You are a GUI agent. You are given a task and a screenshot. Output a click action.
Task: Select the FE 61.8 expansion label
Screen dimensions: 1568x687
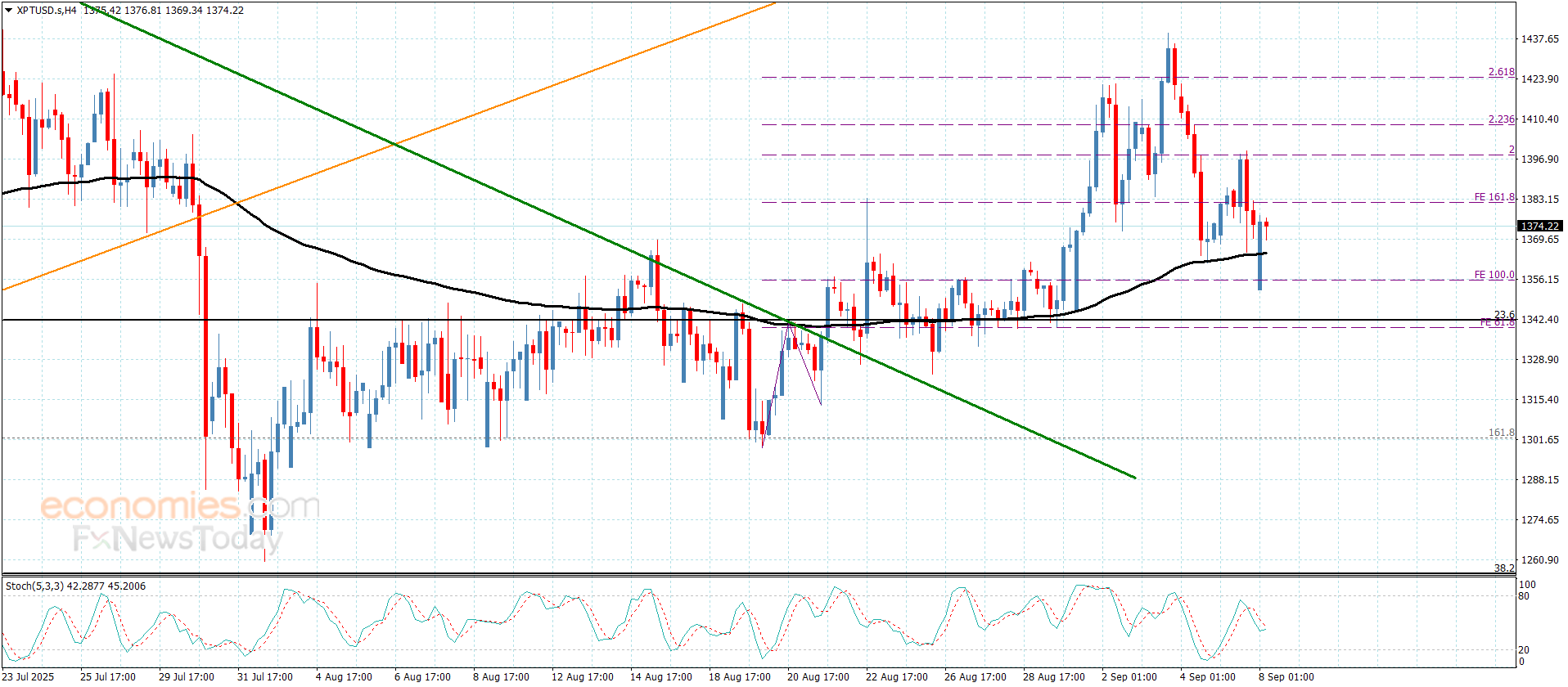(1497, 323)
